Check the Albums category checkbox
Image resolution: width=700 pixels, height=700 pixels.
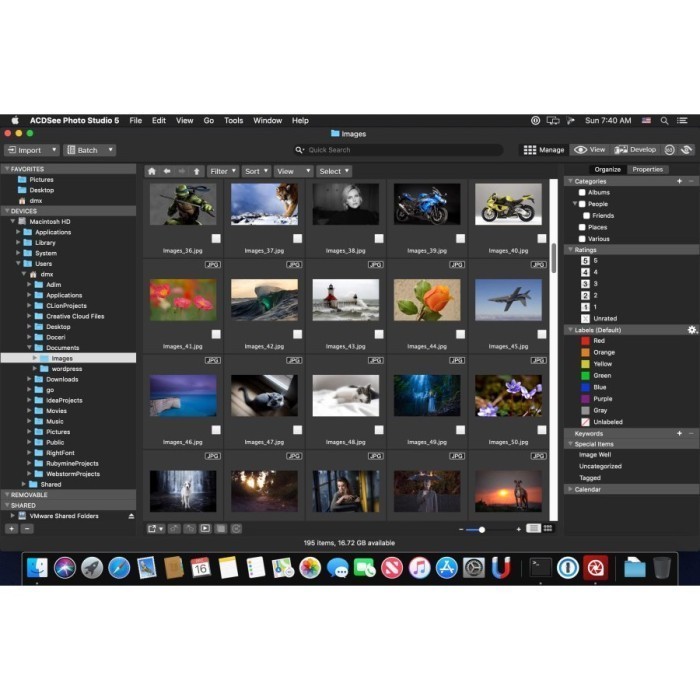pyautogui.click(x=582, y=192)
